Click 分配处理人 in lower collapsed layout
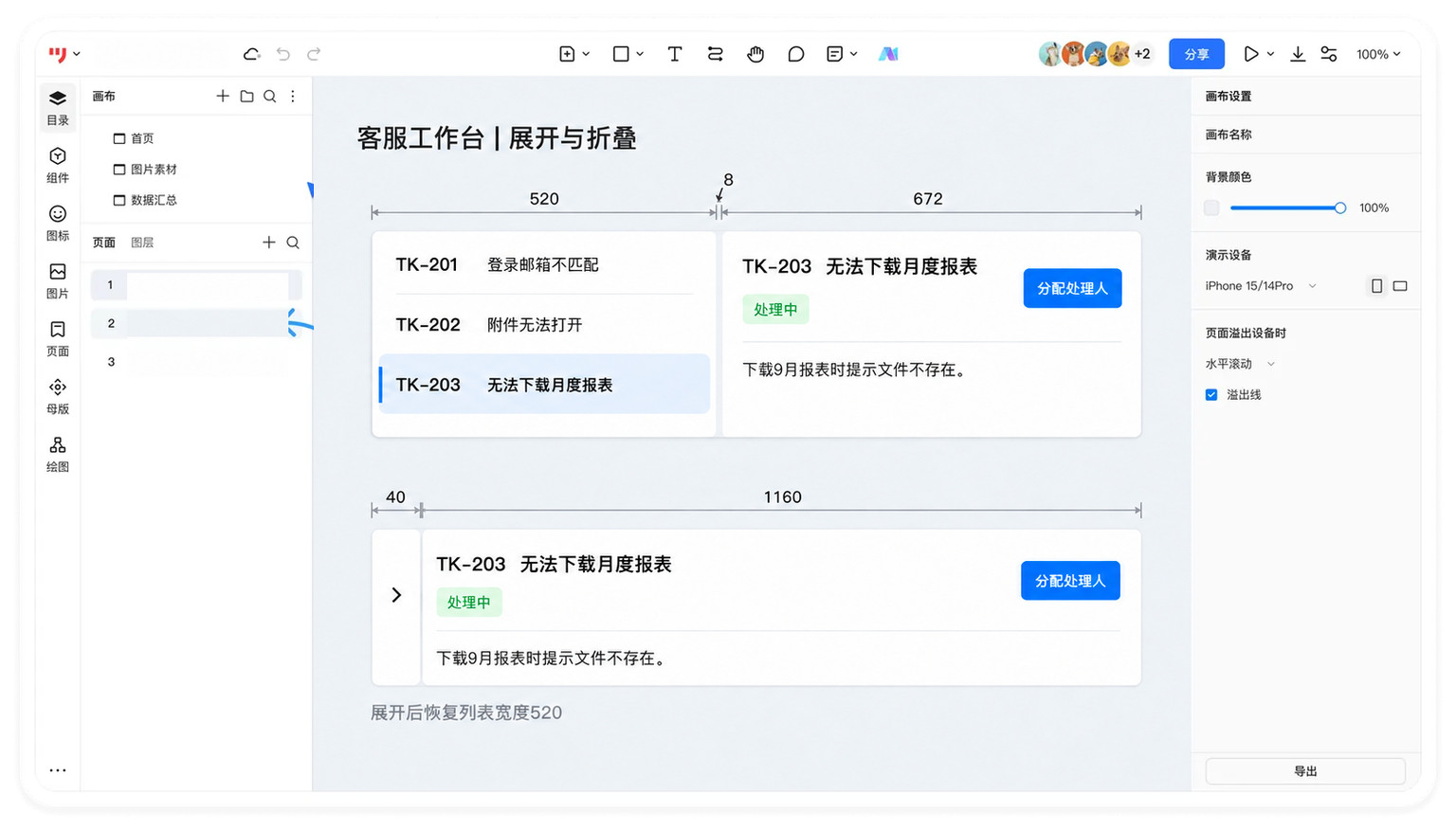 pos(1070,581)
